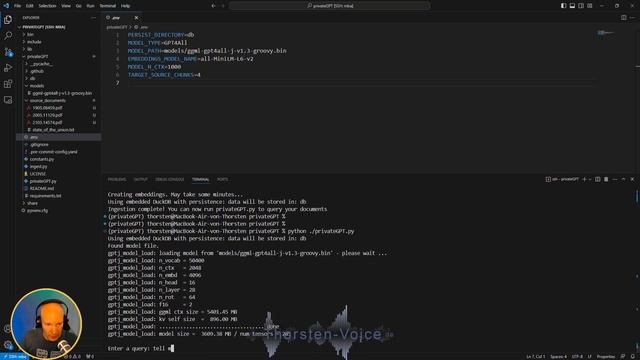Open the View menu
The width and height of the screenshot is (640, 360).
tap(66, 6)
